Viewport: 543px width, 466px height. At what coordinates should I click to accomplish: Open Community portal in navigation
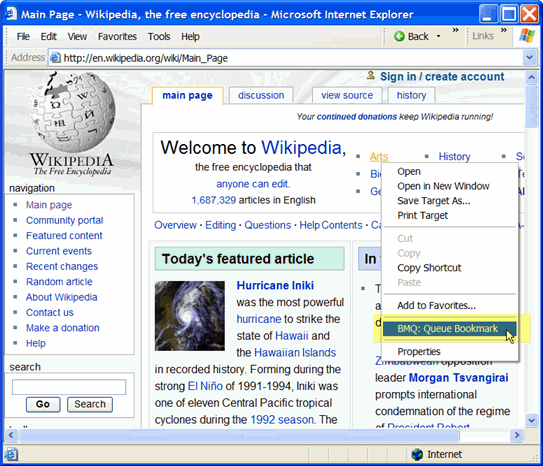pos(64,220)
